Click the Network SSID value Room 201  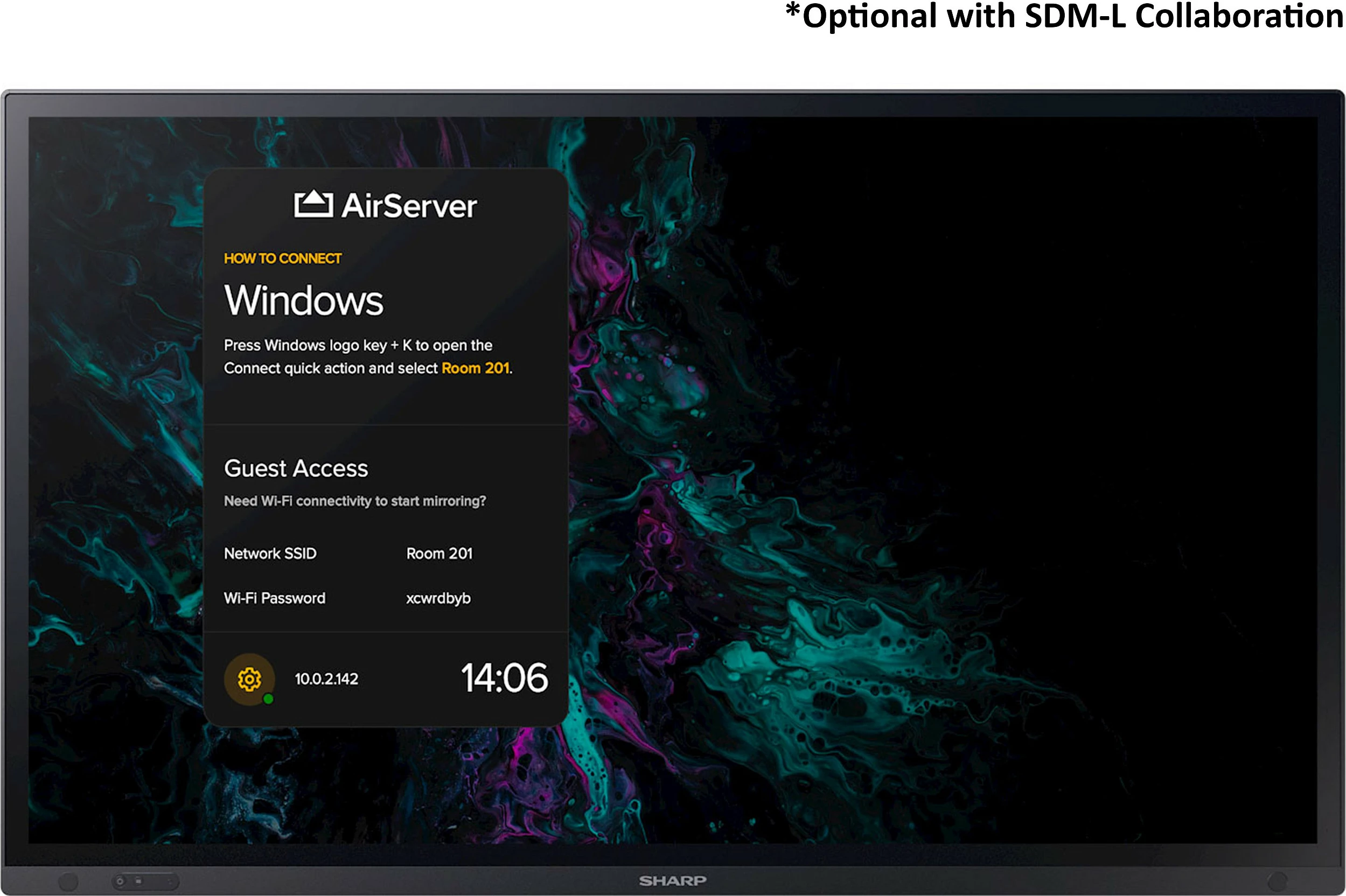439,553
